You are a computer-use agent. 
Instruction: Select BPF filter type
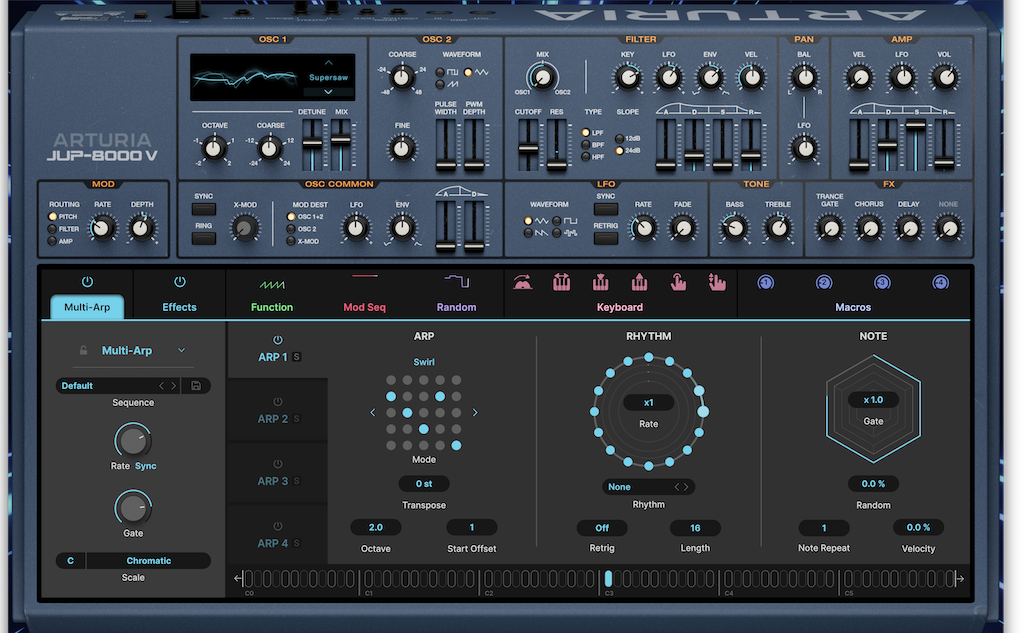coord(586,145)
